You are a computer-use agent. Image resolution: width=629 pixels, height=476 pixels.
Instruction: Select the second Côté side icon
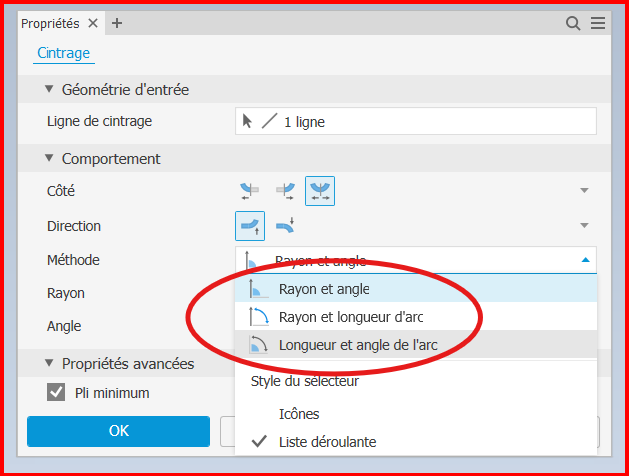pos(285,191)
